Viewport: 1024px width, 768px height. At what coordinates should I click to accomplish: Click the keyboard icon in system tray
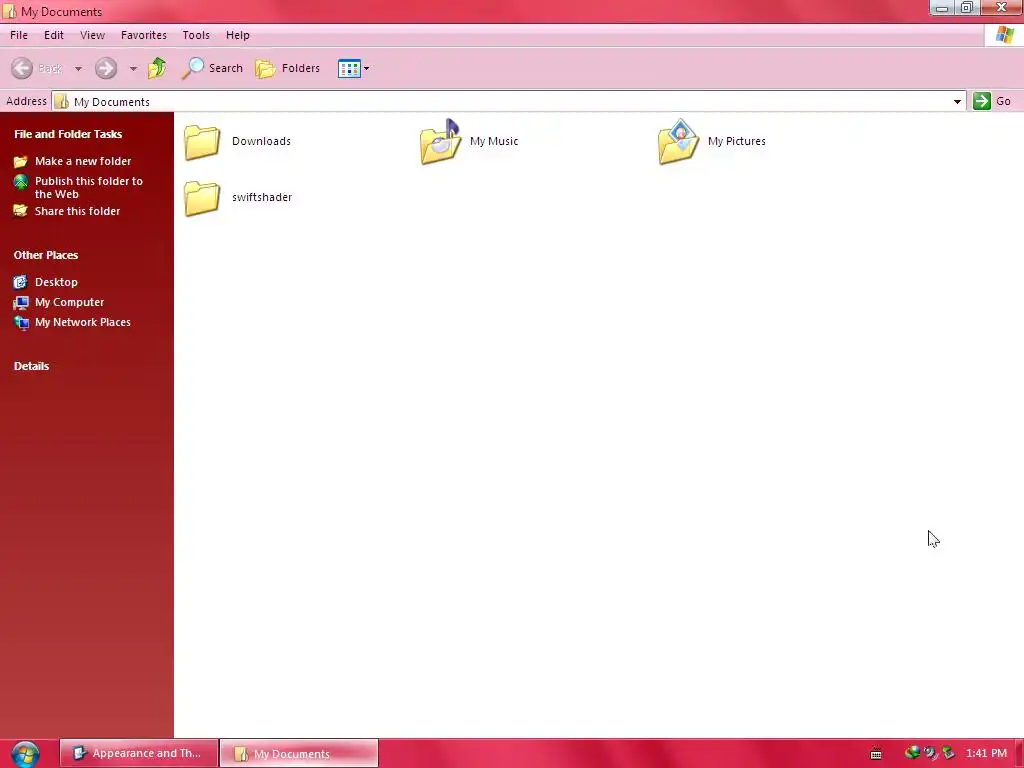tap(876, 754)
